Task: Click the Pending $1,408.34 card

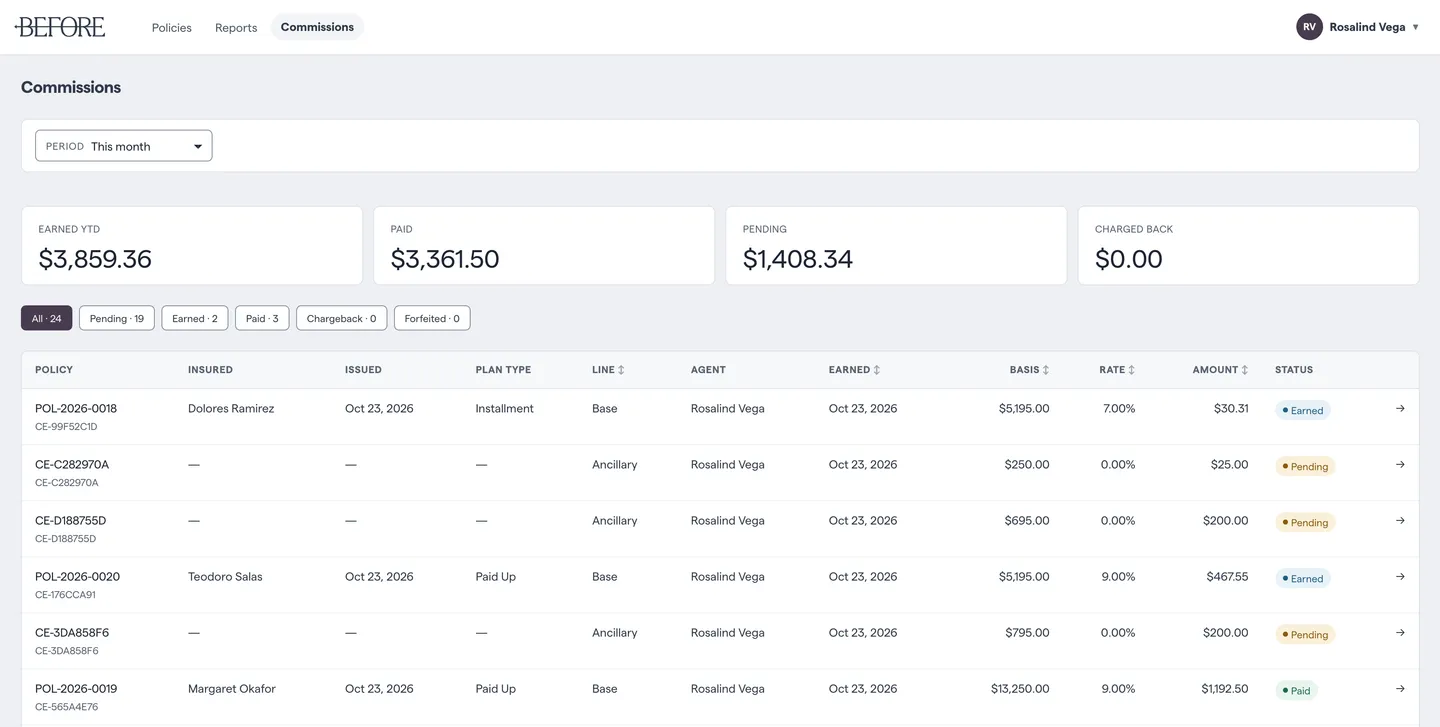Action: click(896, 246)
